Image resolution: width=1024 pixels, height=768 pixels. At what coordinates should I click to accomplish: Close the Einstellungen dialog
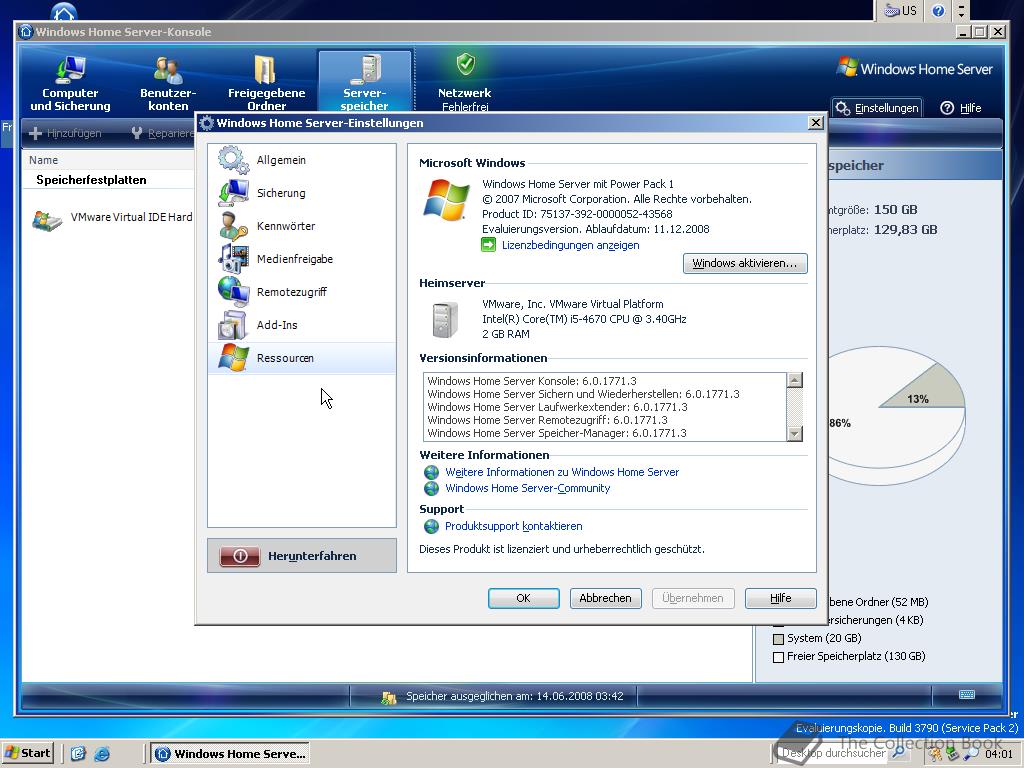(816, 123)
